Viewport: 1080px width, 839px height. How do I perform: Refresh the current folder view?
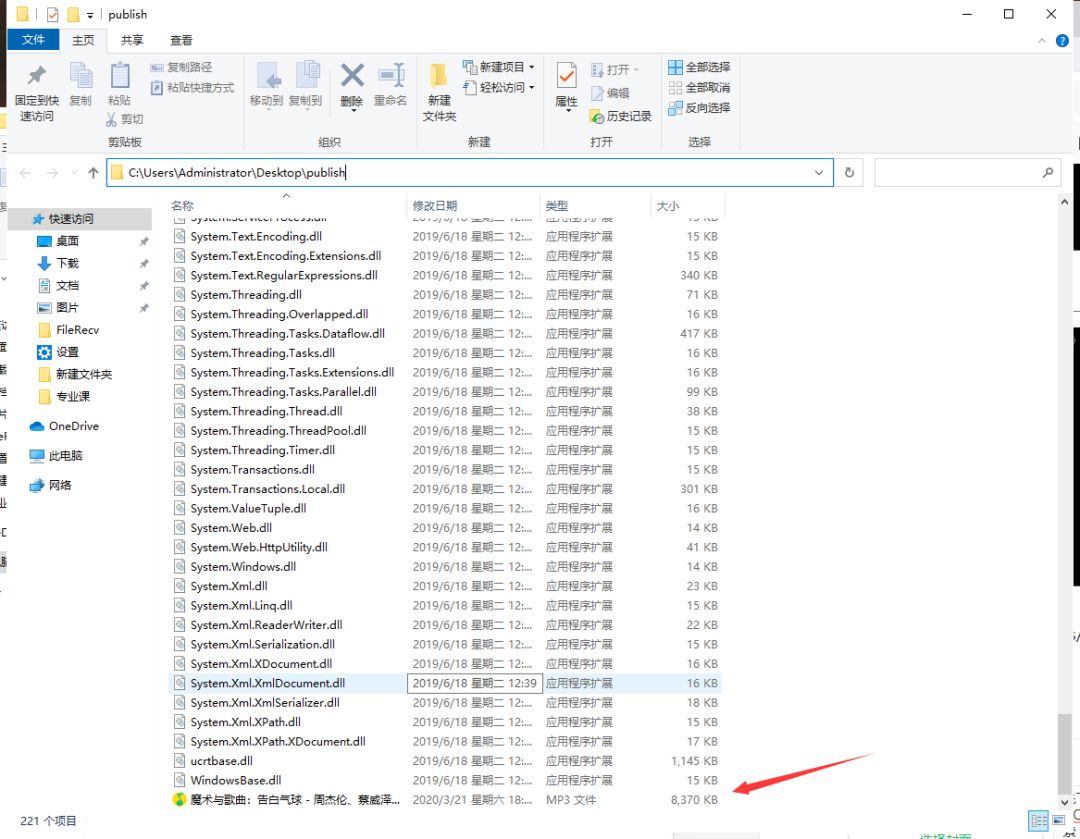tap(849, 173)
